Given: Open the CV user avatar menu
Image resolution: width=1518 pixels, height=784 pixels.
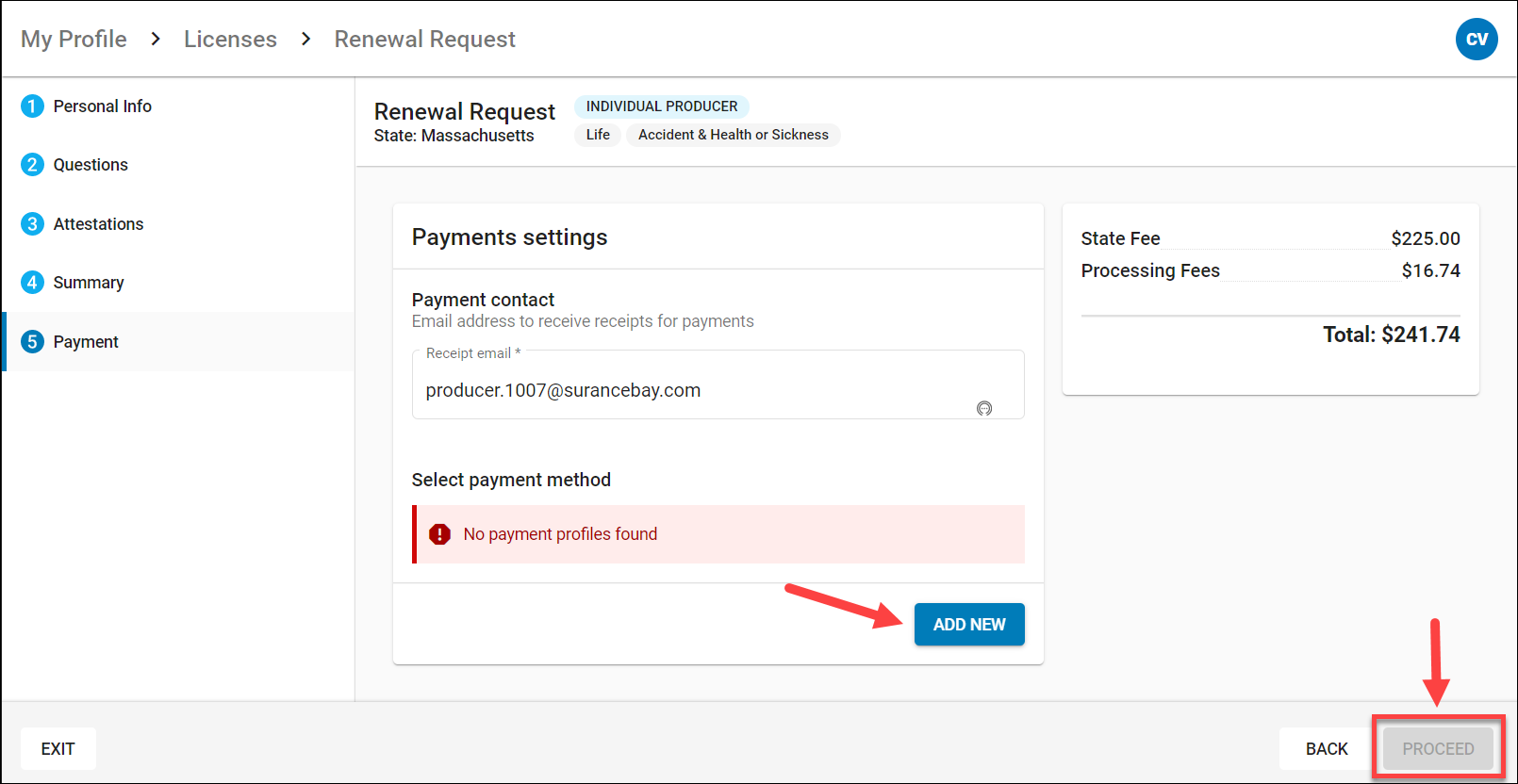Looking at the screenshot, I should (1477, 39).
